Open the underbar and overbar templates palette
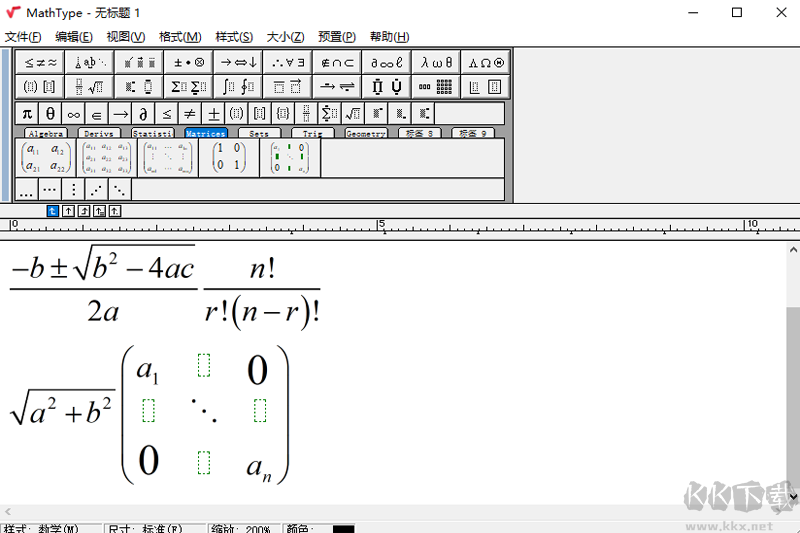This screenshot has height=533, width=800. click(x=288, y=87)
